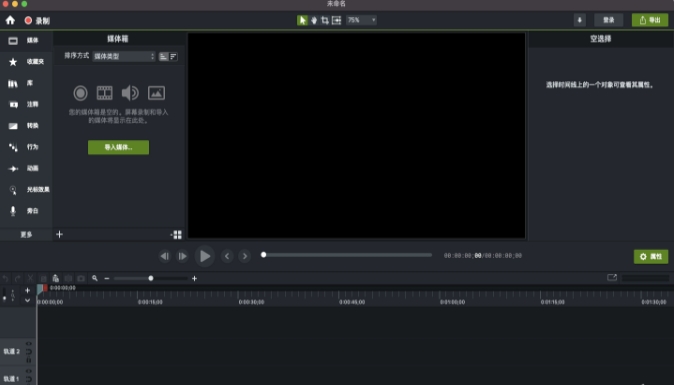Select the 轨道 1 track label

point(12,379)
